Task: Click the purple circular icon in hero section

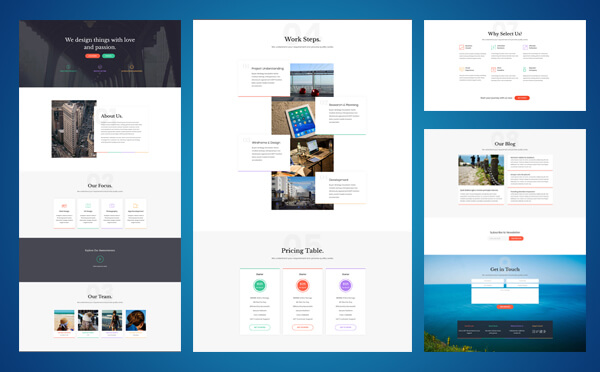Action: click(x=100, y=67)
